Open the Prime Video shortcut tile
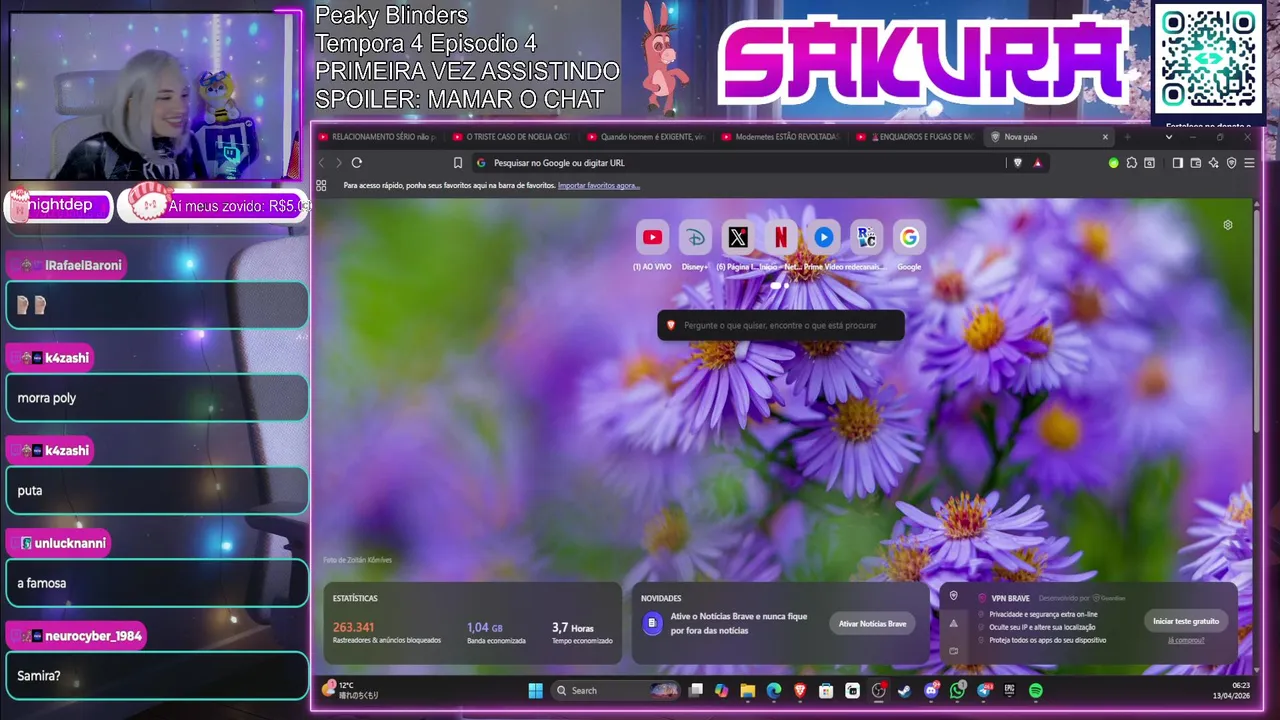1280x720 pixels. click(823, 237)
